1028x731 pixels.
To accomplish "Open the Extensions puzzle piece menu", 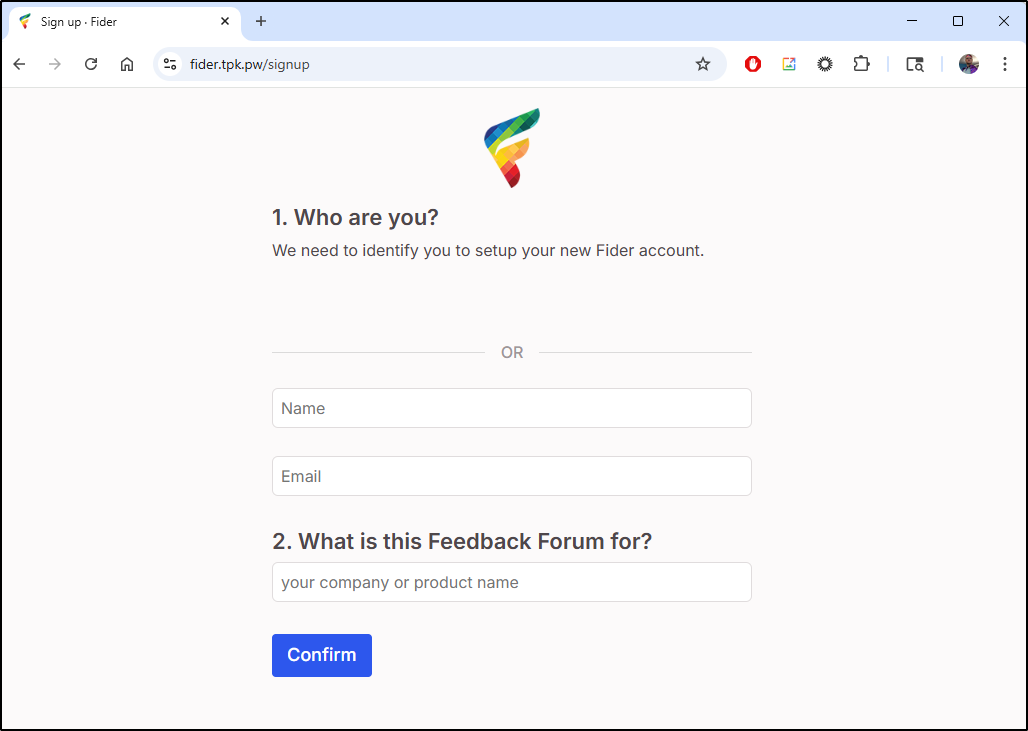I will point(861,64).
